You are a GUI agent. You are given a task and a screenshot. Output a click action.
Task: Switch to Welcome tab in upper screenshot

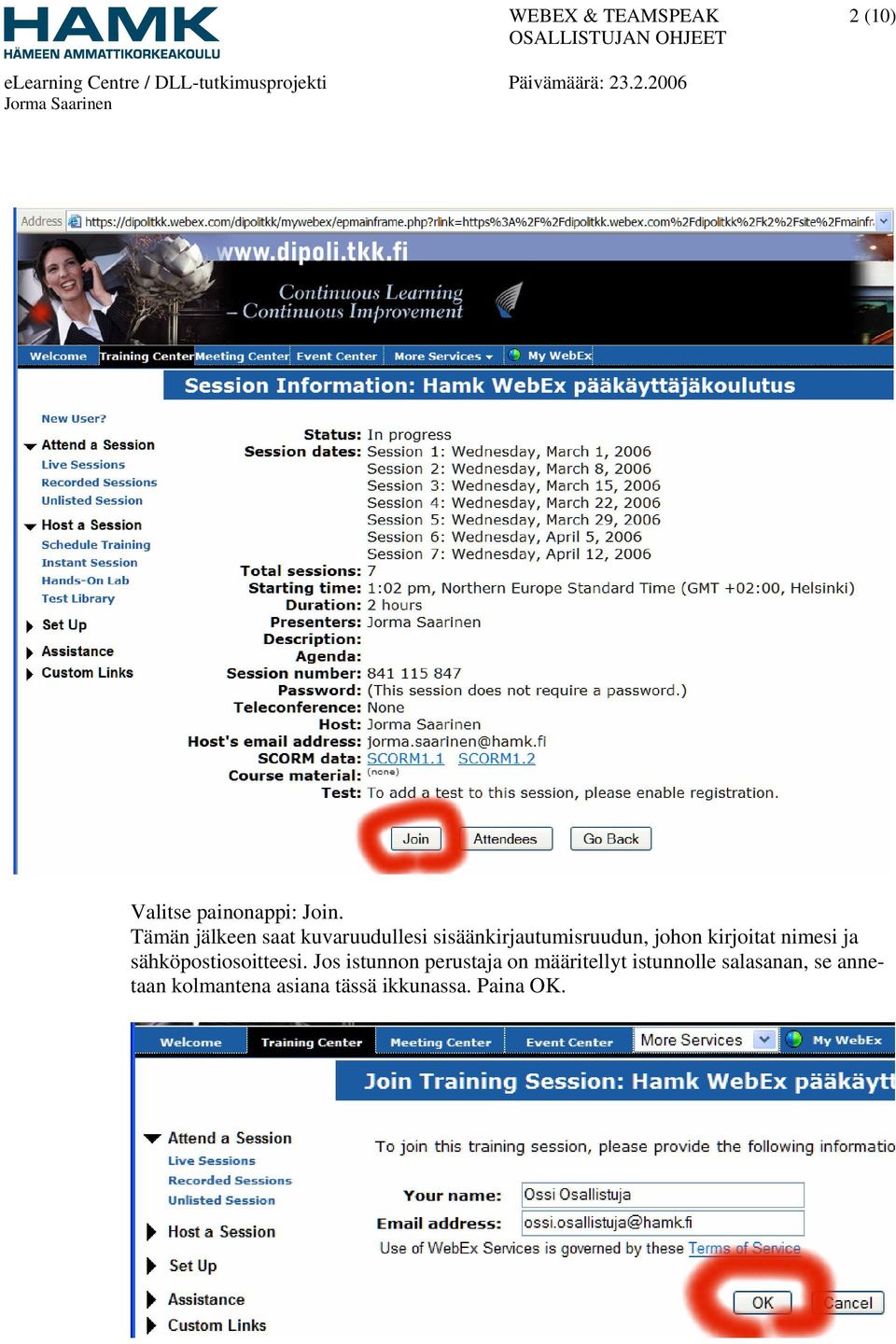click(x=58, y=356)
